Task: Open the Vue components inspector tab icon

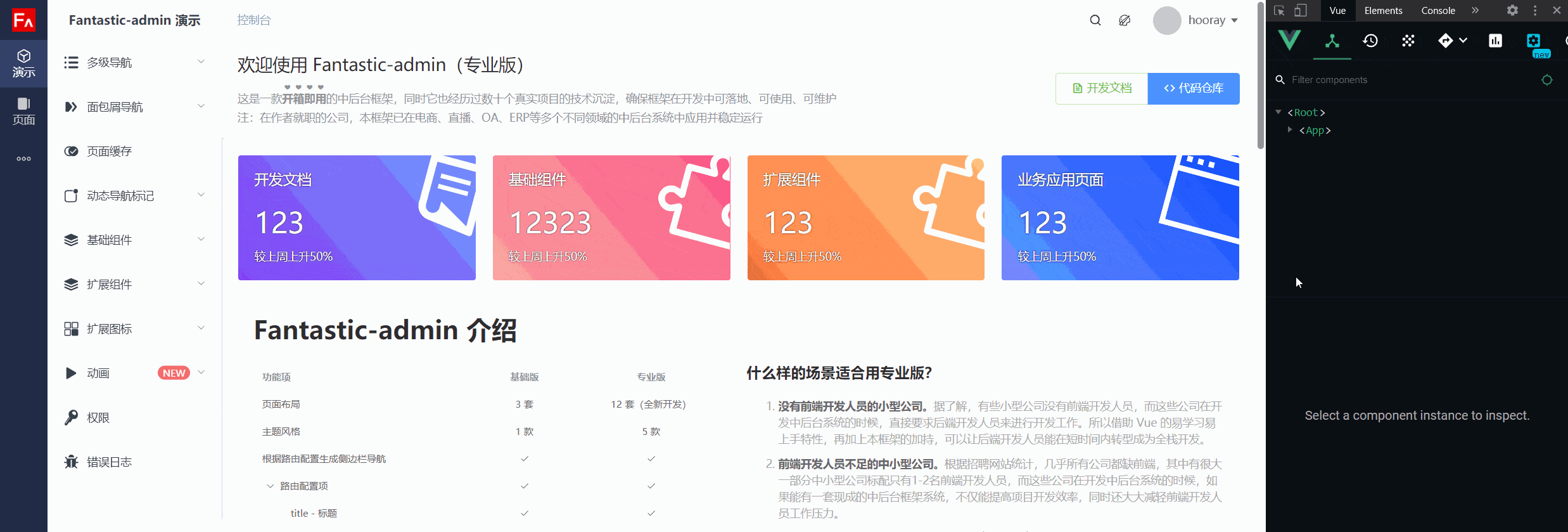Action: tap(1332, 41)
